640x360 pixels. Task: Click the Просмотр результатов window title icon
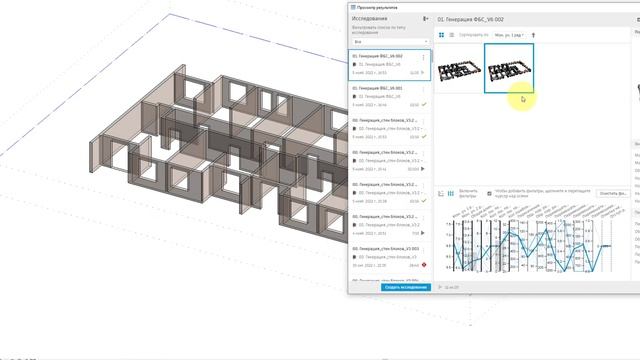coord(353,7)
